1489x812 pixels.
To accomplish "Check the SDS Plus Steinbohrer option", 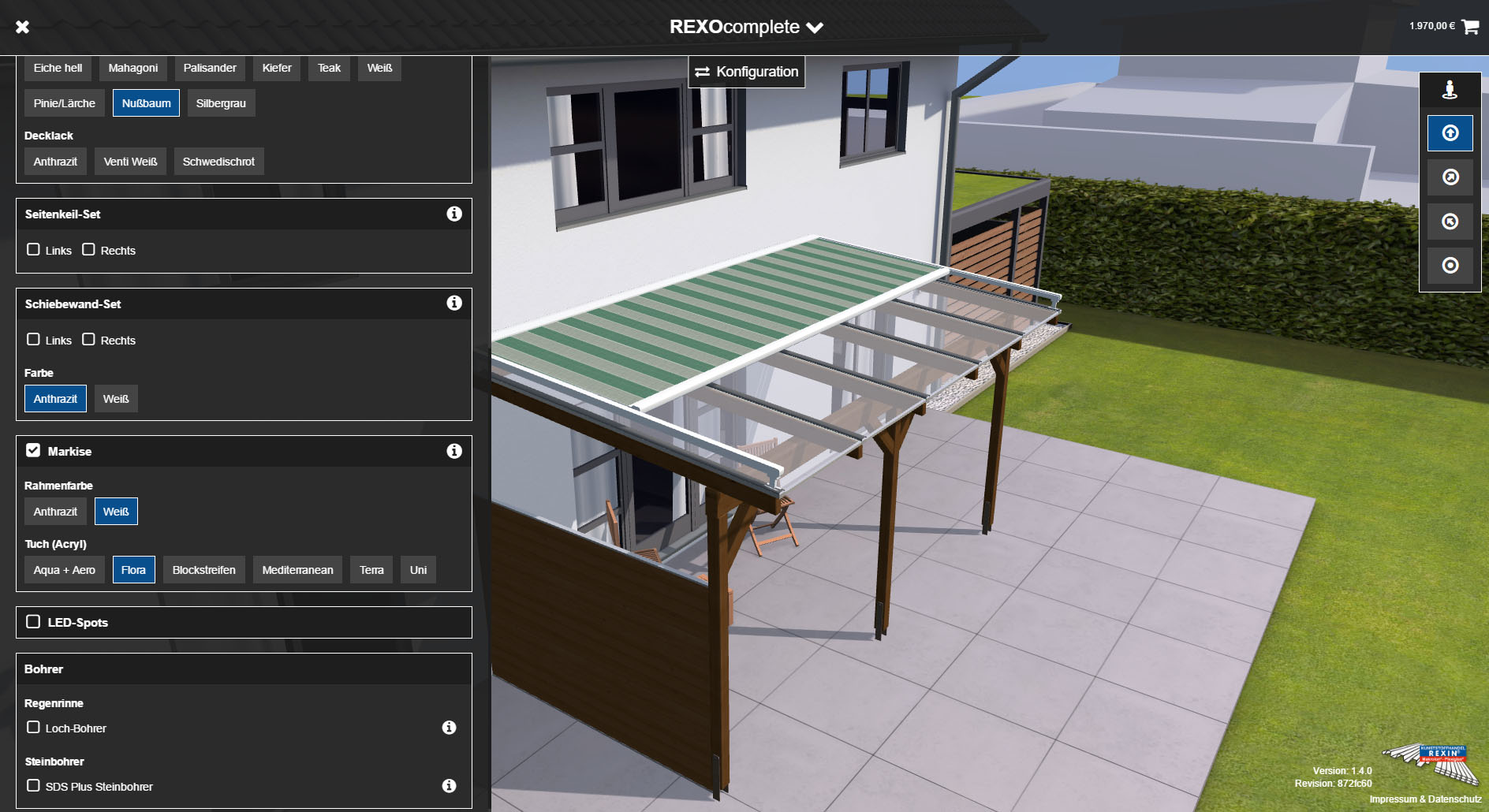I will [x=33, y=785].
